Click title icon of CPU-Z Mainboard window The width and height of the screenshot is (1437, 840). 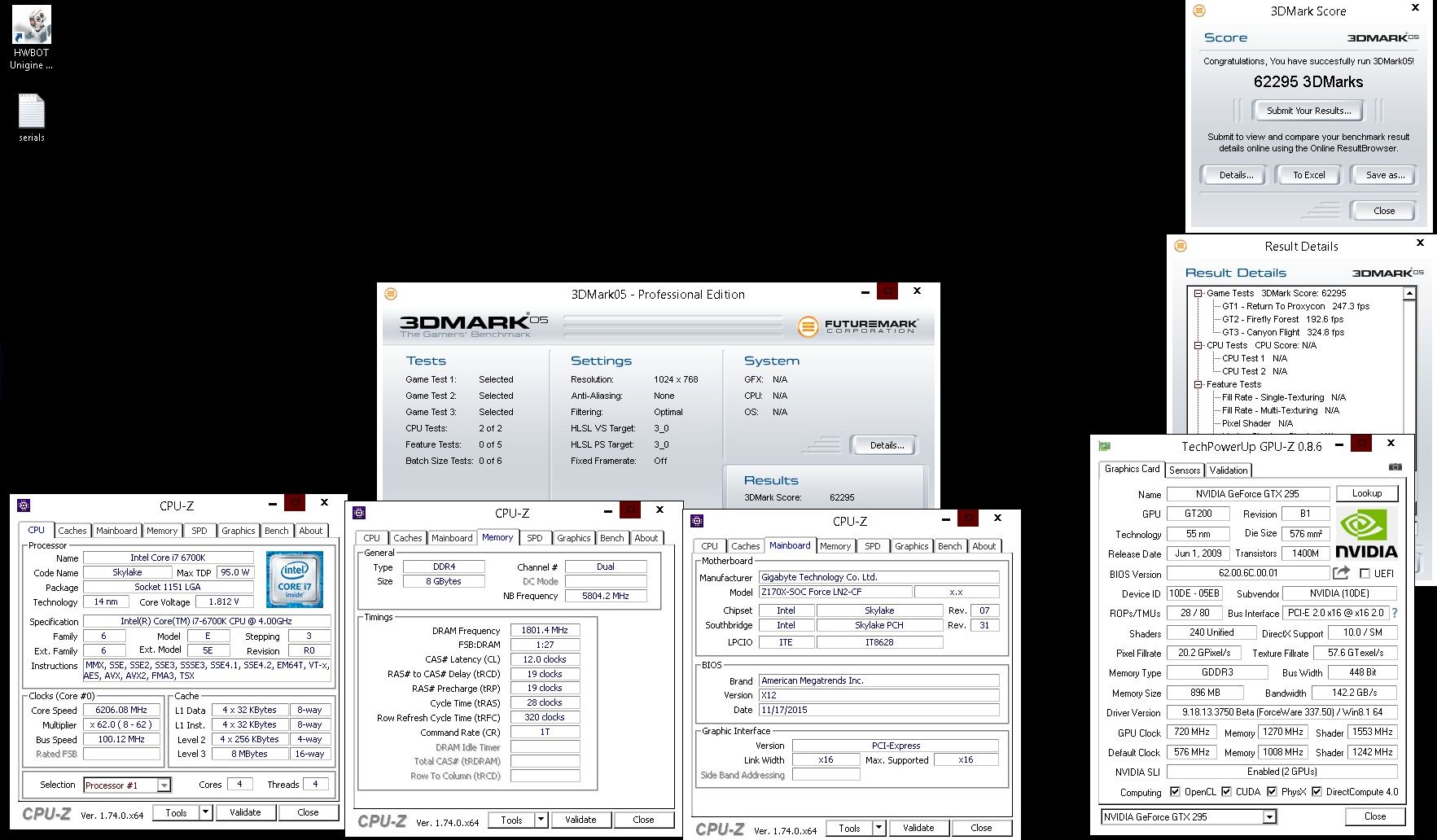point(696,521)
